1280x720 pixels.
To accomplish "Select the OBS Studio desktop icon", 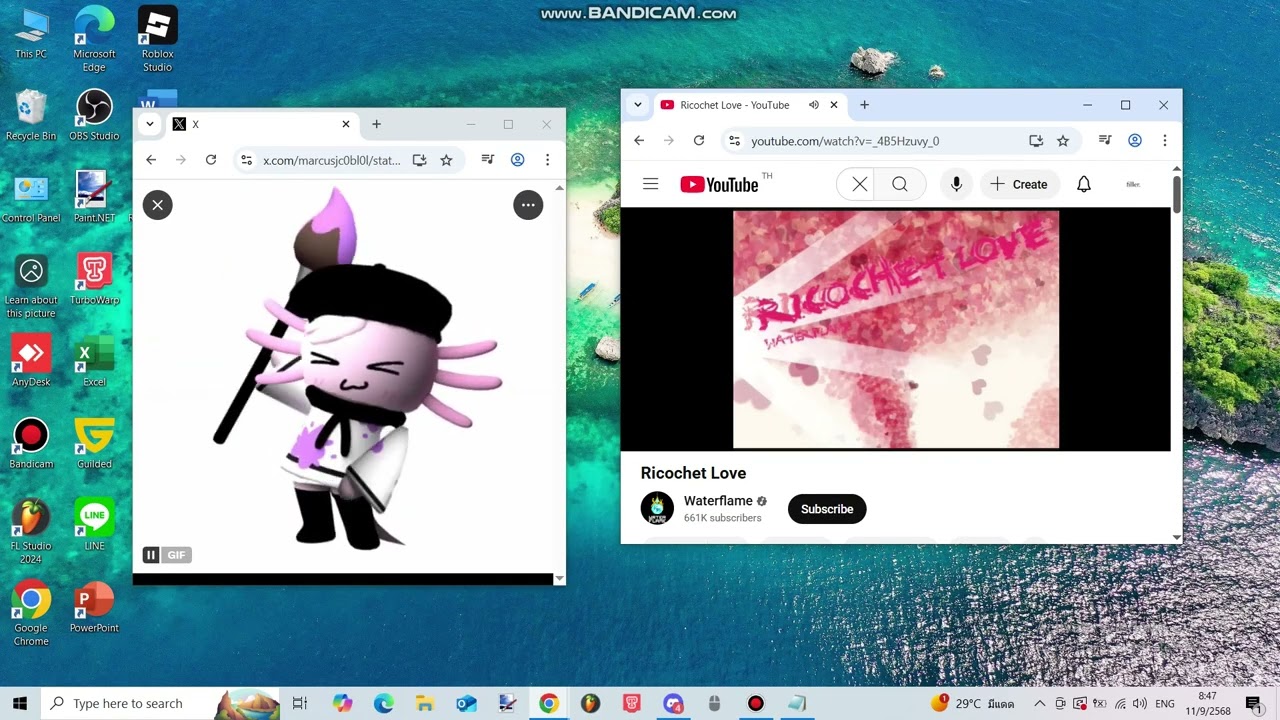I will (x=94, y=116).
